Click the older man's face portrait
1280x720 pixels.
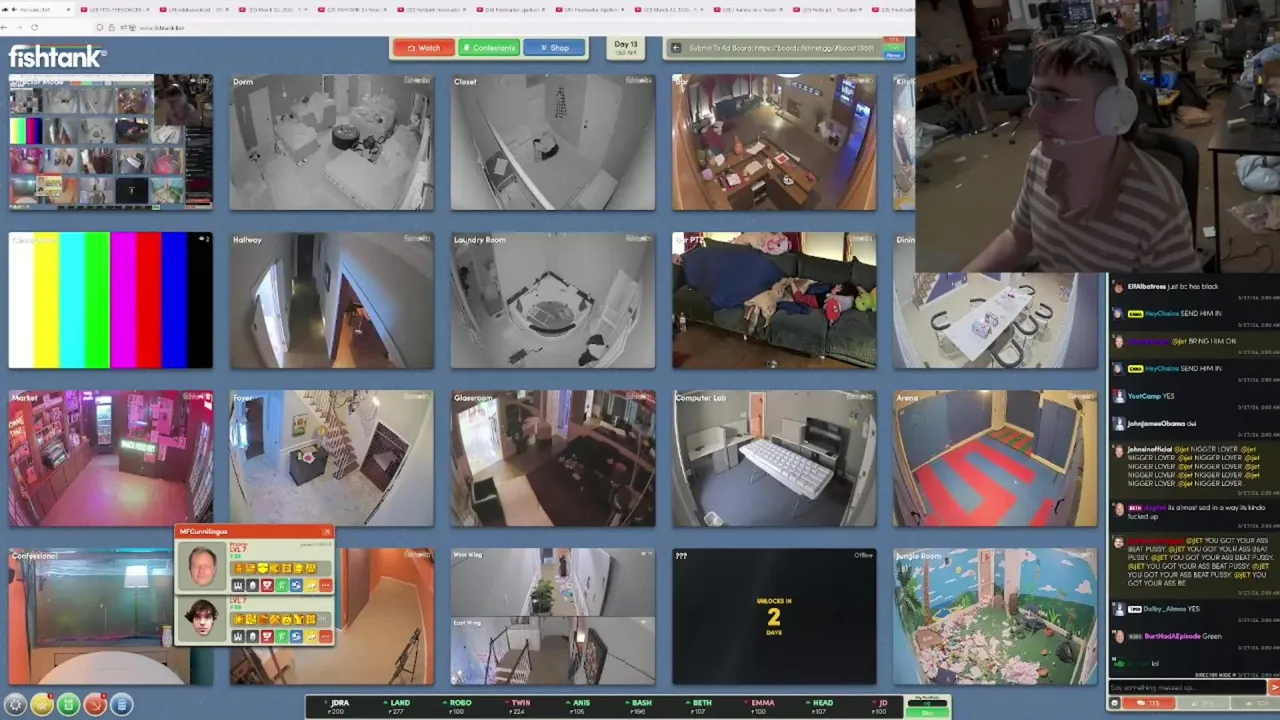202,566
